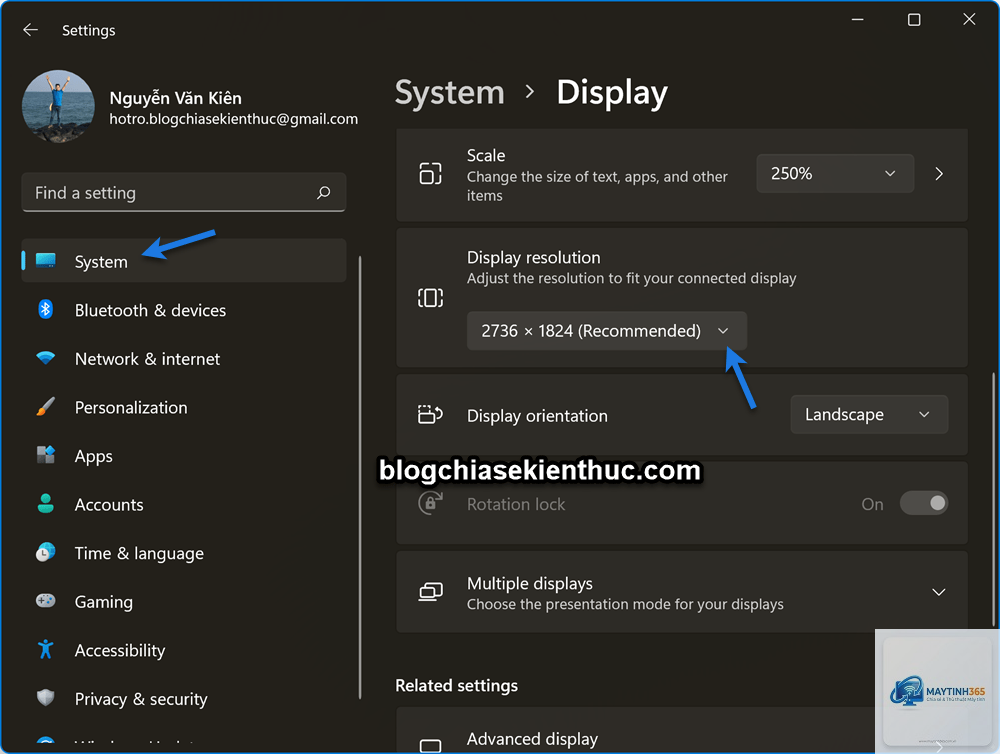The image size is (1000, 754).
Task: Click the Privacy & security shield icon
Action: pyautogui.click(x=45, y=698)
